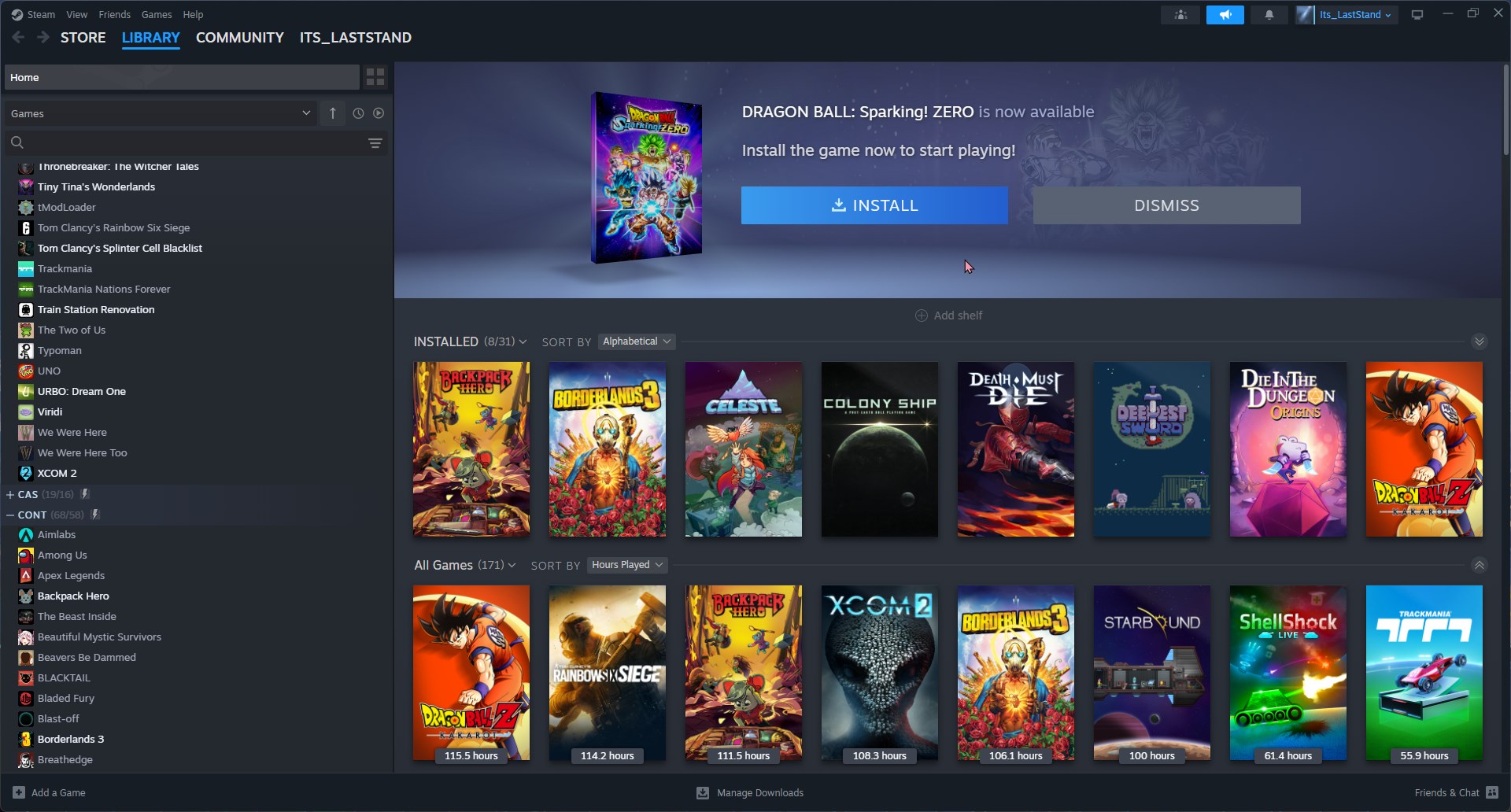
Task: Click the Among Us game icon
Action: click(26, 555)
